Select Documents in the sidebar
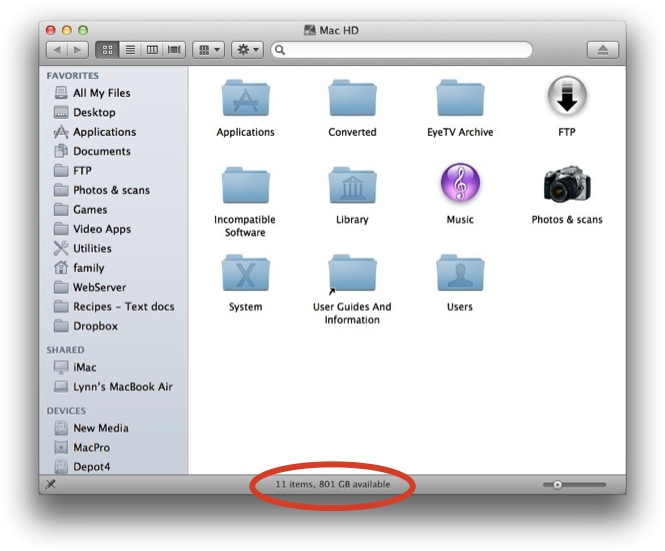665x551 pixels. [x=113, y=151]
